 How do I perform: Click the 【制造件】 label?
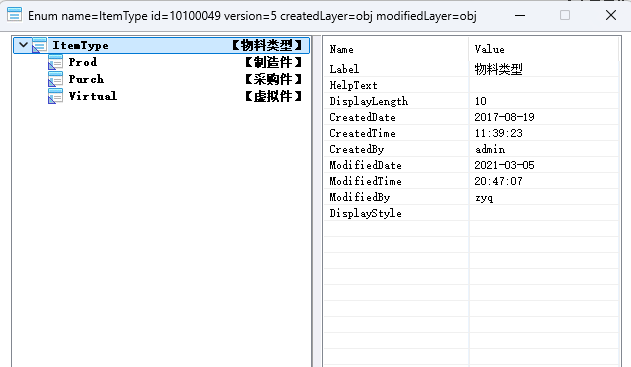pos(274,62)
